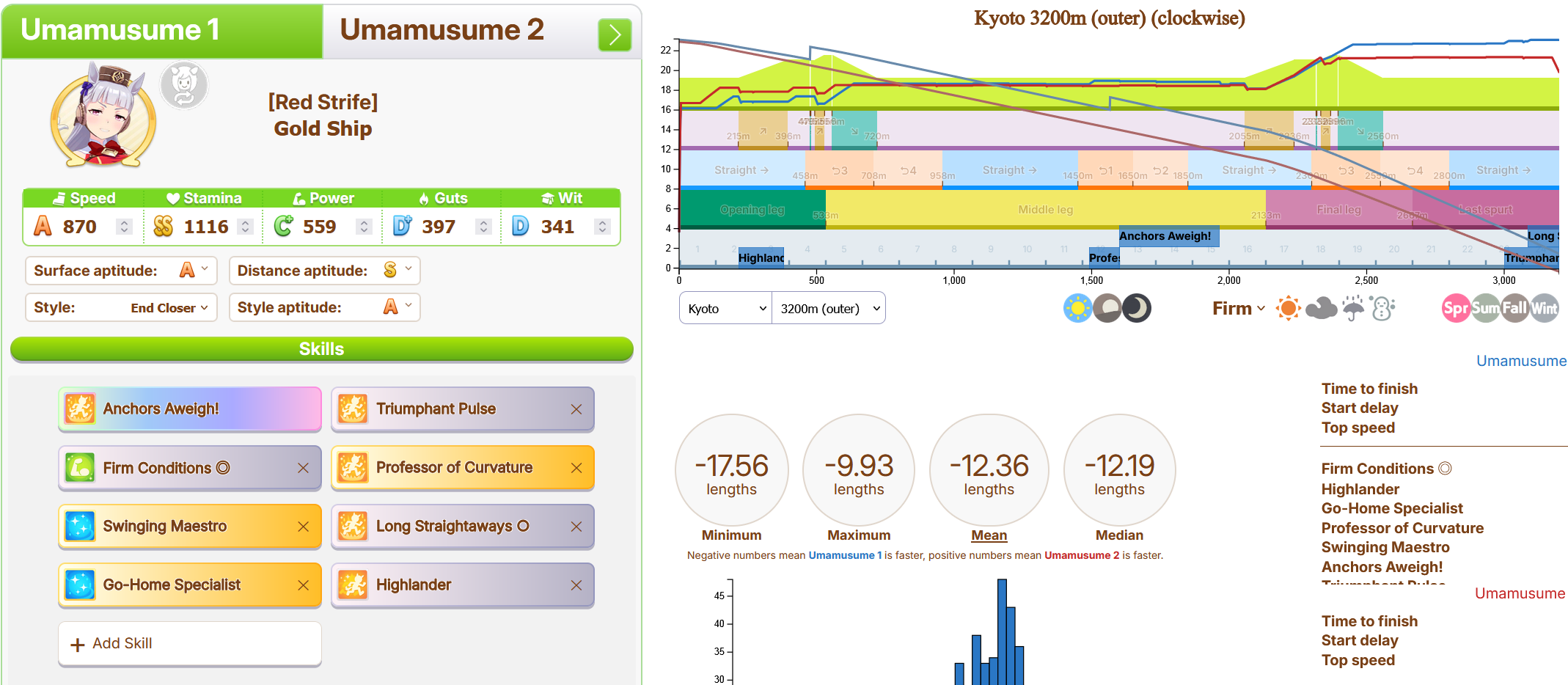This screenshot has height=685, width=1568.
Task: Click Firm Conditions green skill icon
Action: 80,468
